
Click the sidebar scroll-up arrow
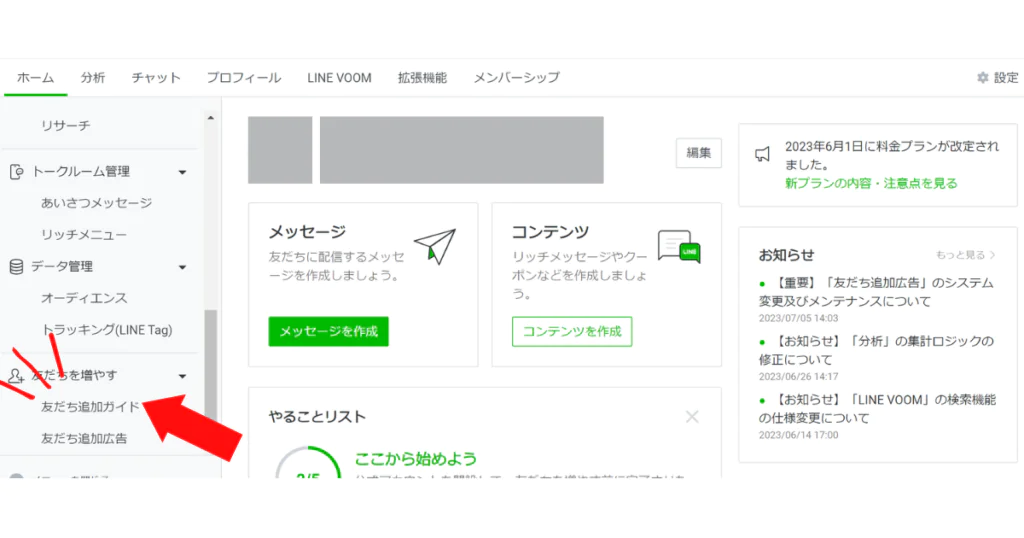[210, 118]
